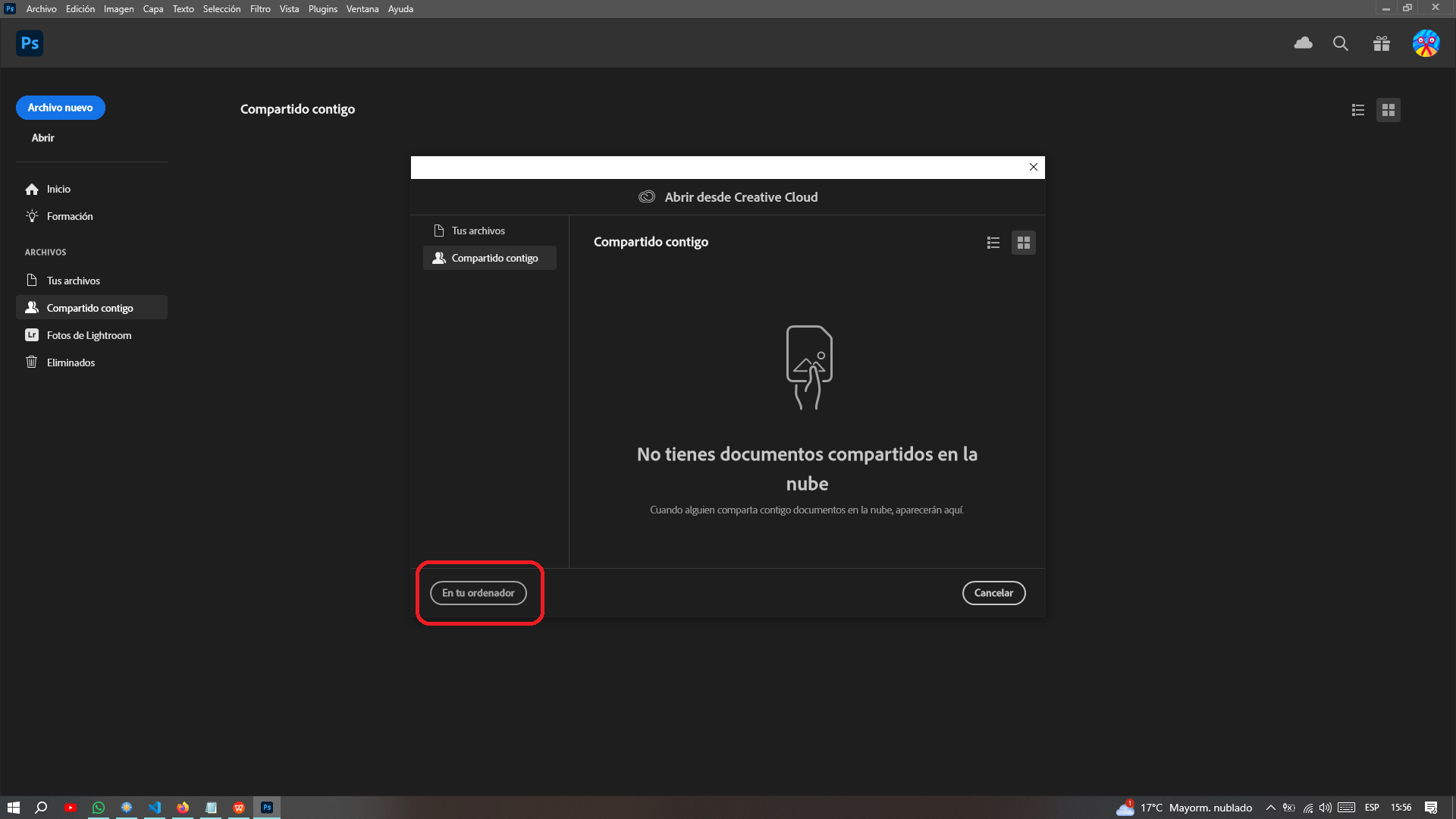Open the cloud storage status icon
The width and height of the screenshot is (1456, 819).
tap(1303, 43)
